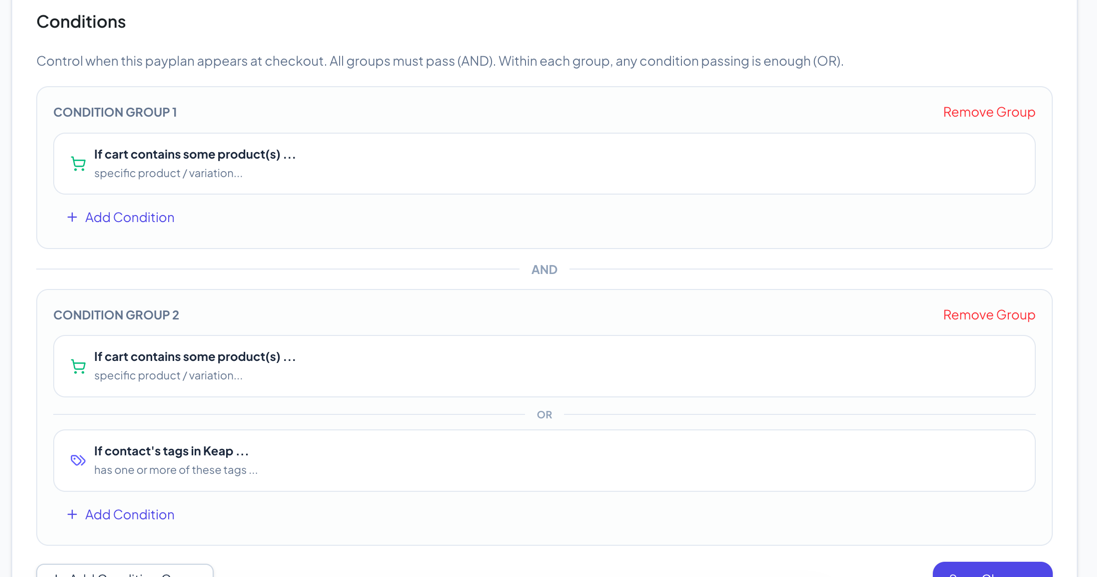Click the cart icon in Condition Group 1
The image size is (1097, 577).
click(78, 164)
